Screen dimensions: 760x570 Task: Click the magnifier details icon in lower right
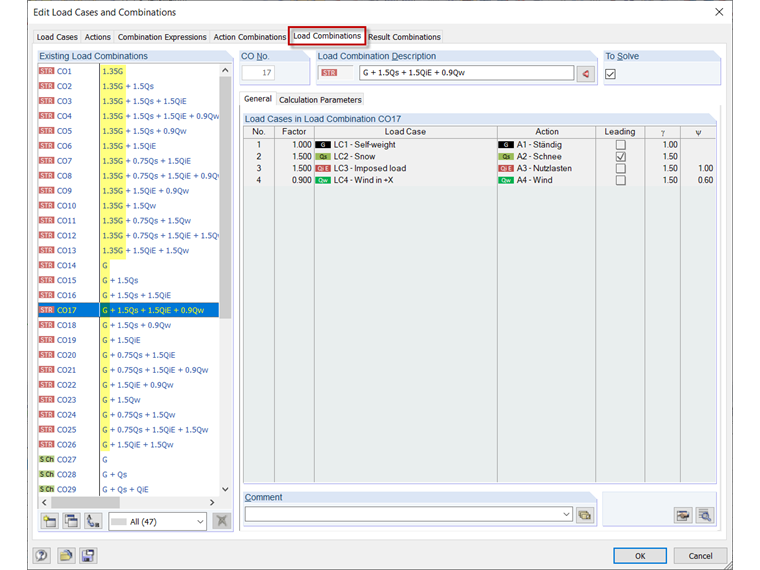pyautogui.click(x=705, y=515)
